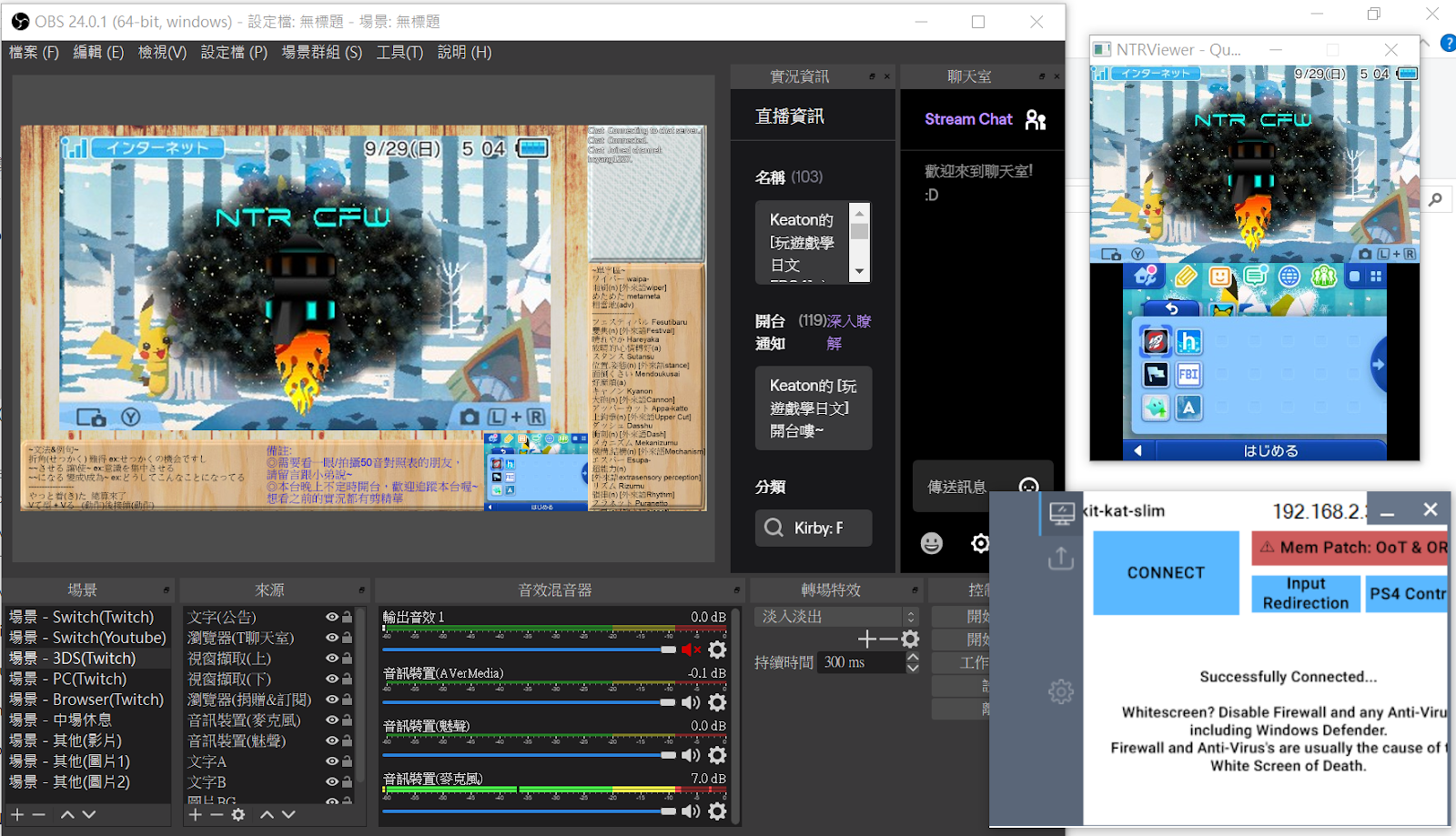
Task: Open settings gear for 輸出音效 1 mixer channel
Action: coord(717,650)
